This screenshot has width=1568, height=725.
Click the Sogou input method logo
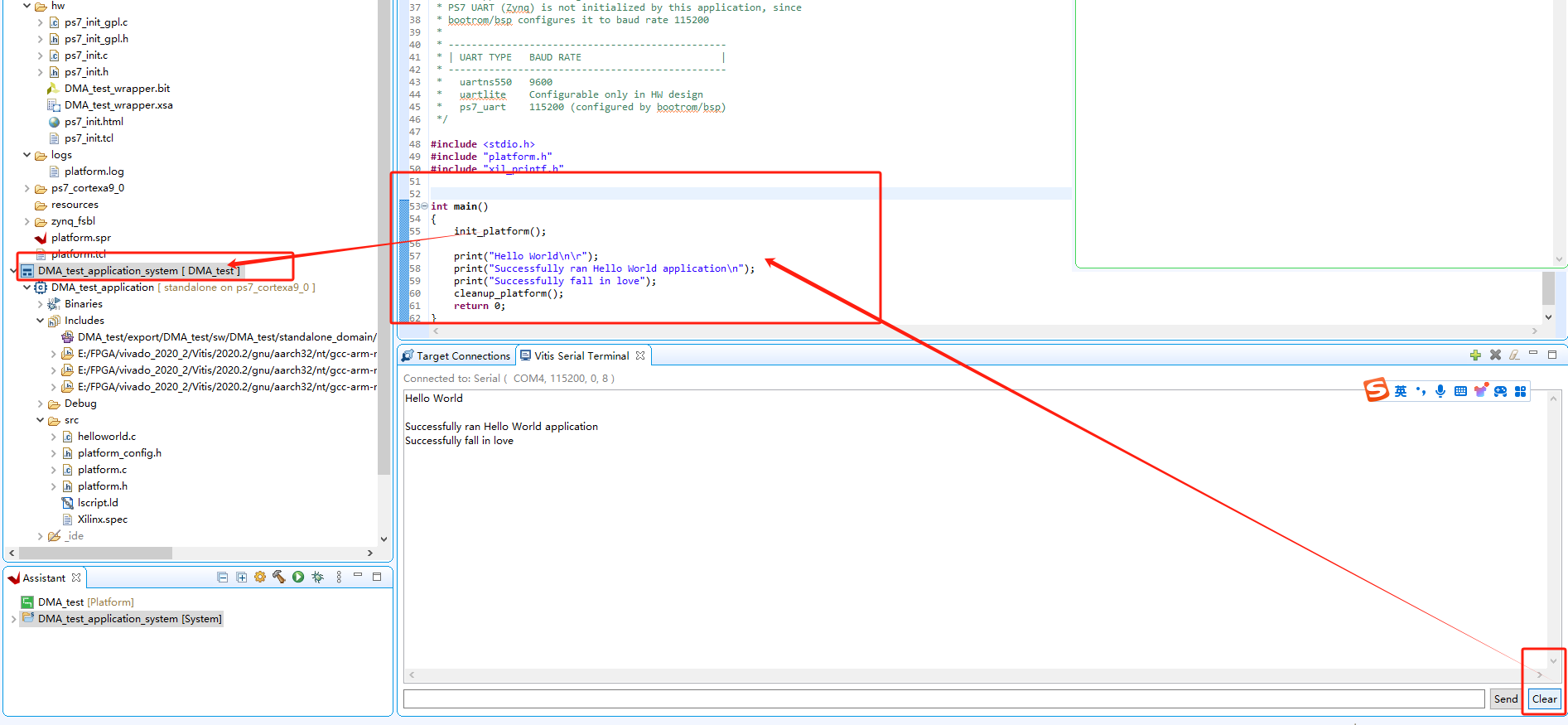(1377, 389)
